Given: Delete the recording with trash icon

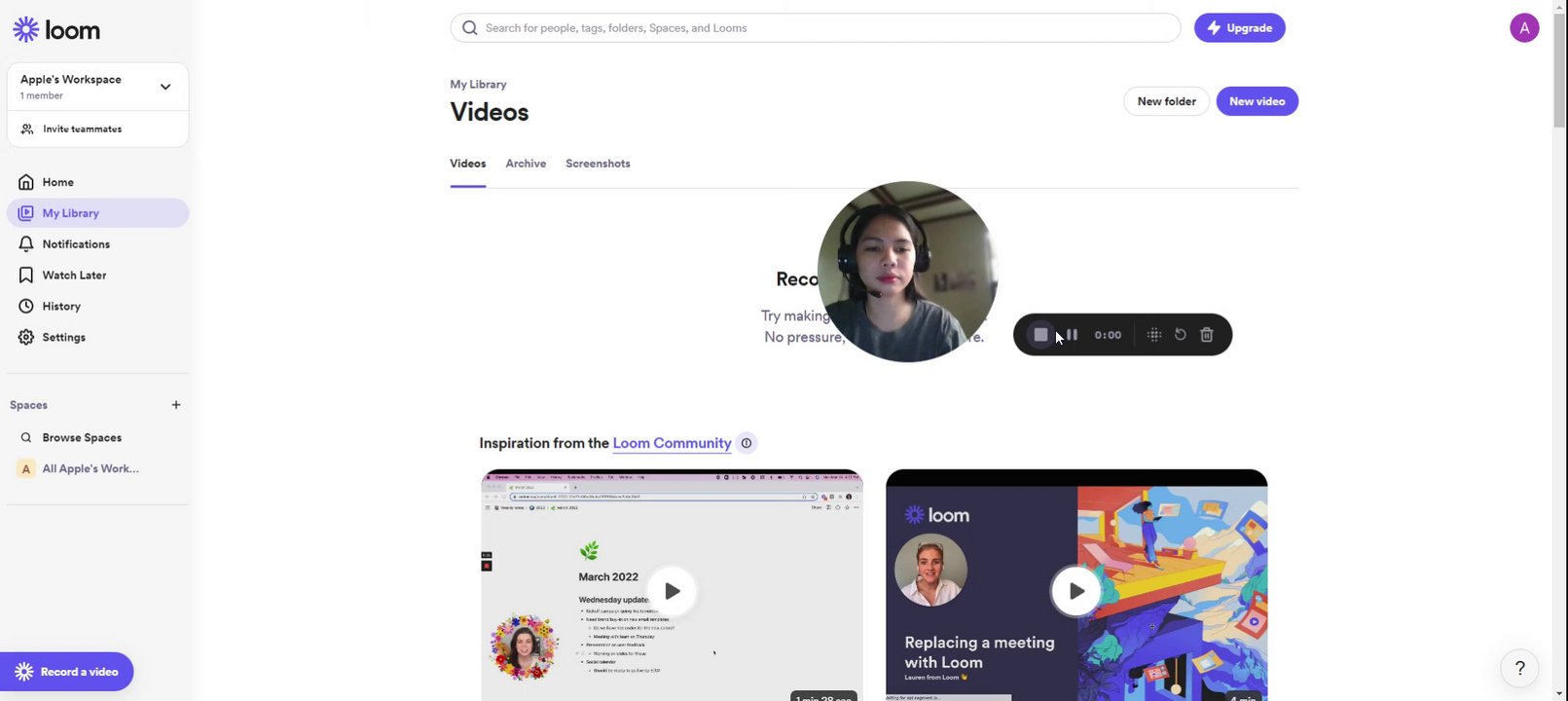Looking at the screenshot, I should click(1207, 335).
